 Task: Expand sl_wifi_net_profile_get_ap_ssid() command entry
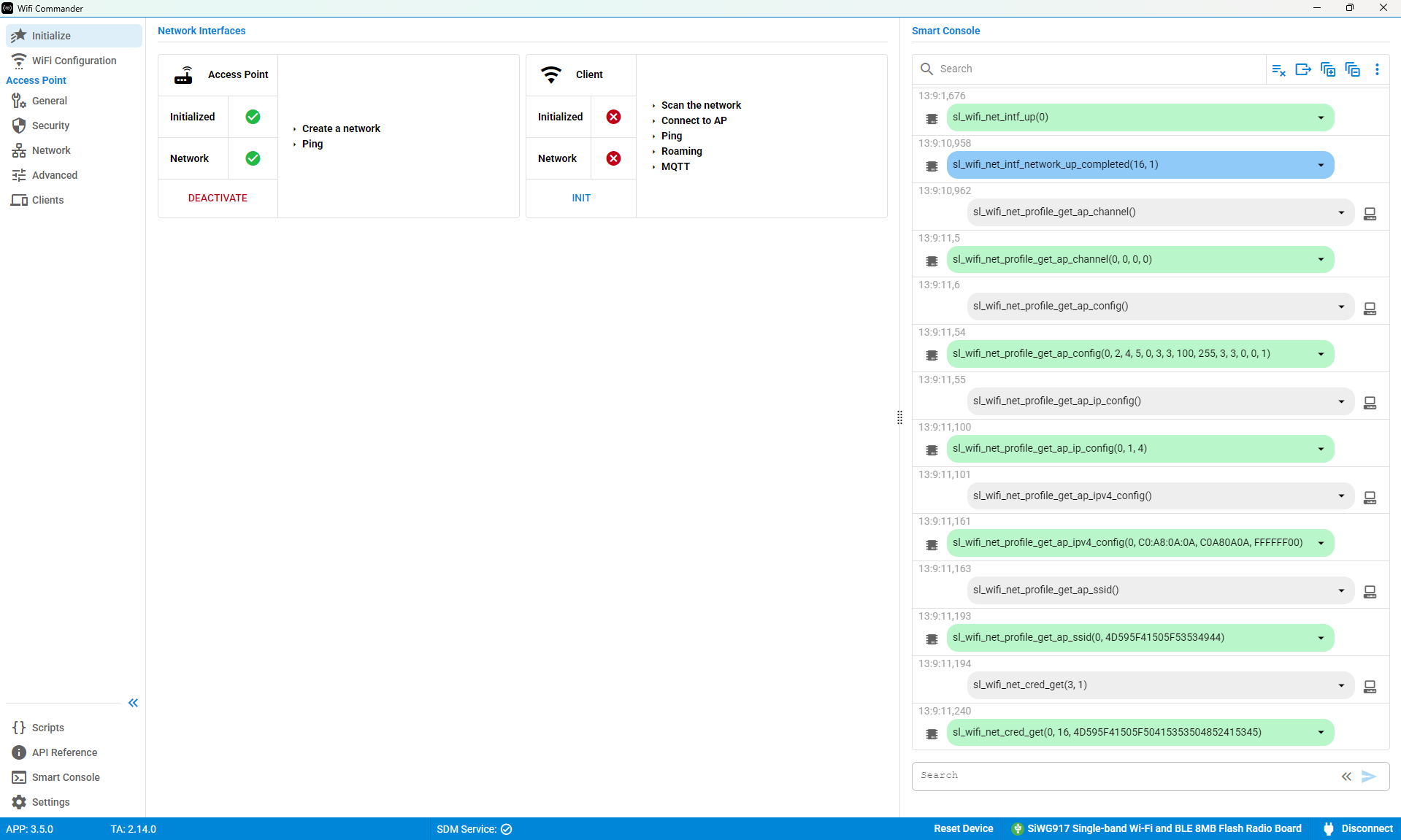coord(1341,591)
